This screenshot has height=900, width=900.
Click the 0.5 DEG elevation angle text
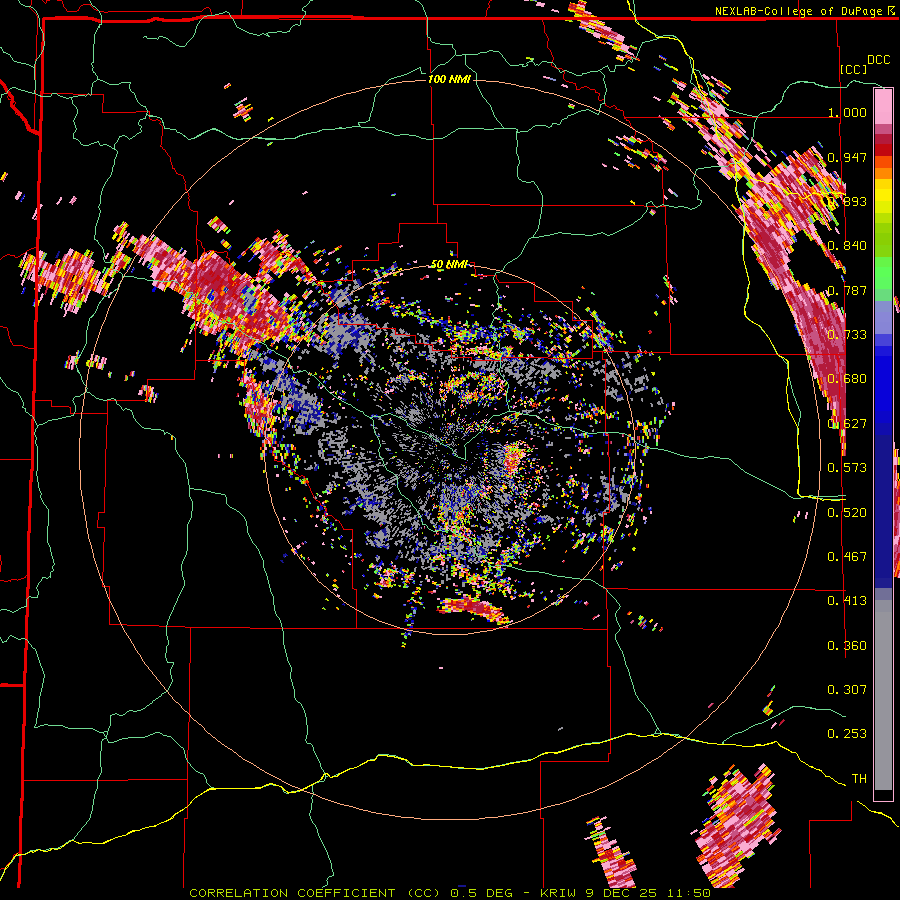click(x=481, y=893)
